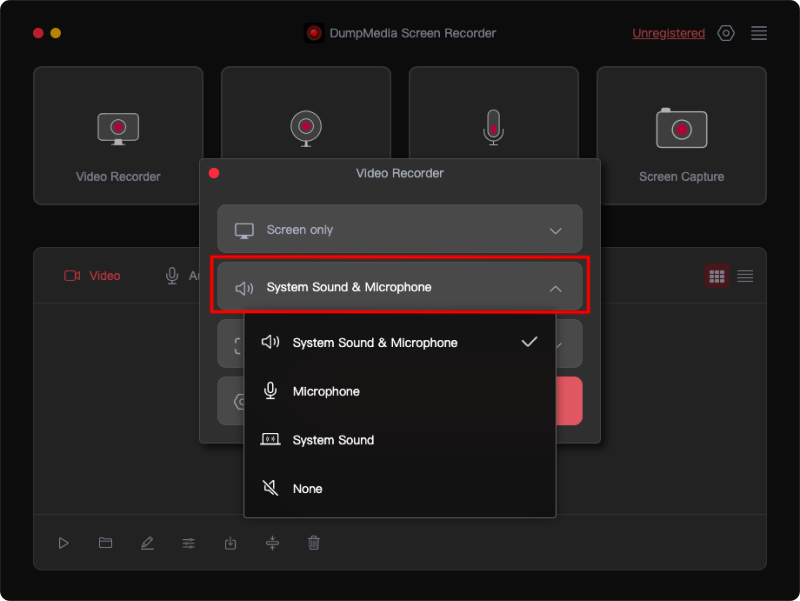
Task: Select None audio option
Action: (x=399, y=488)
